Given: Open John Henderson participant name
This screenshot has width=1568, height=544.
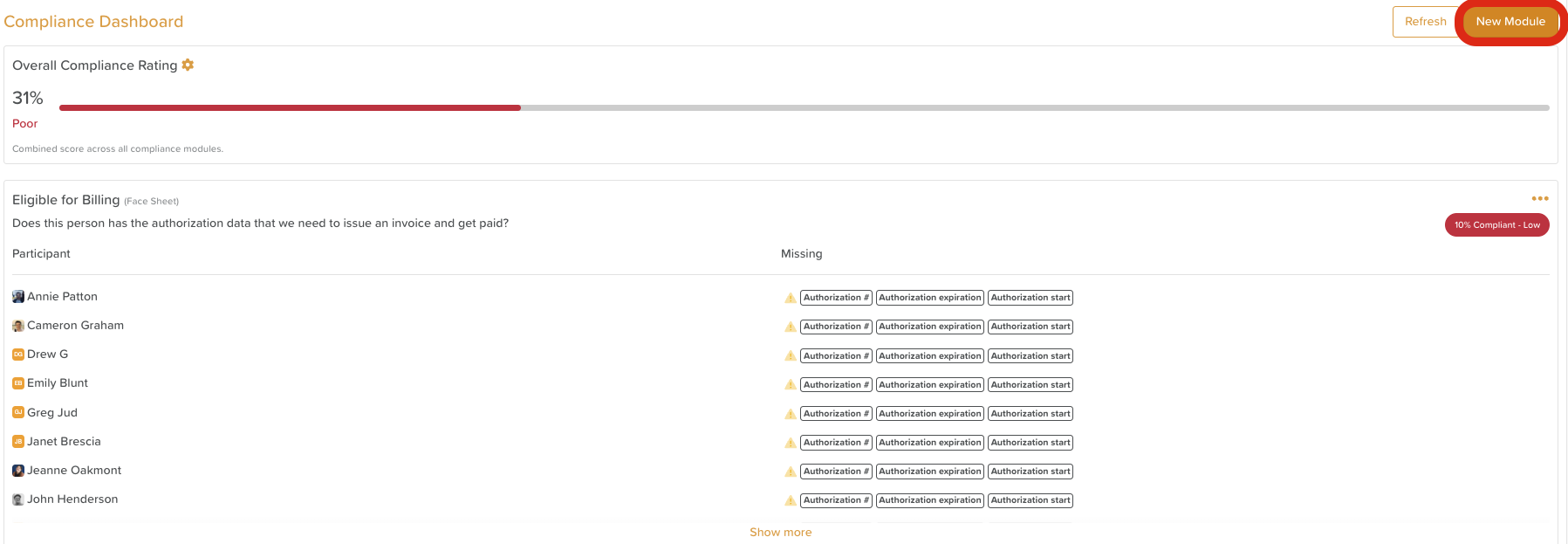Looking at the screenshot, I should 72,499.
